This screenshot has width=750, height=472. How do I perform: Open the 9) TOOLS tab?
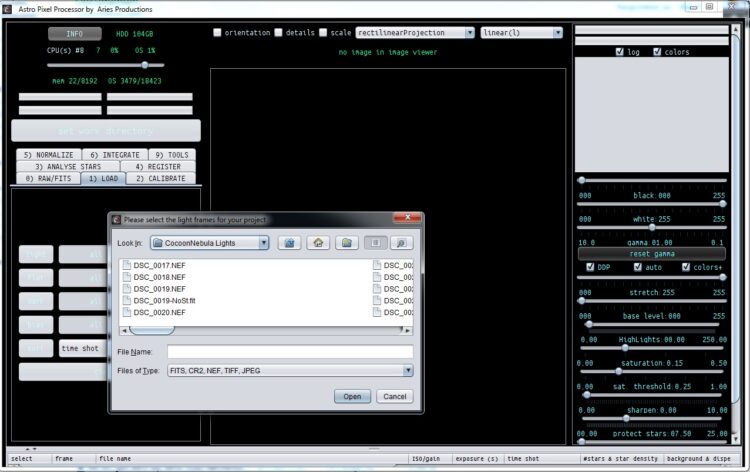tap(172, 155)
